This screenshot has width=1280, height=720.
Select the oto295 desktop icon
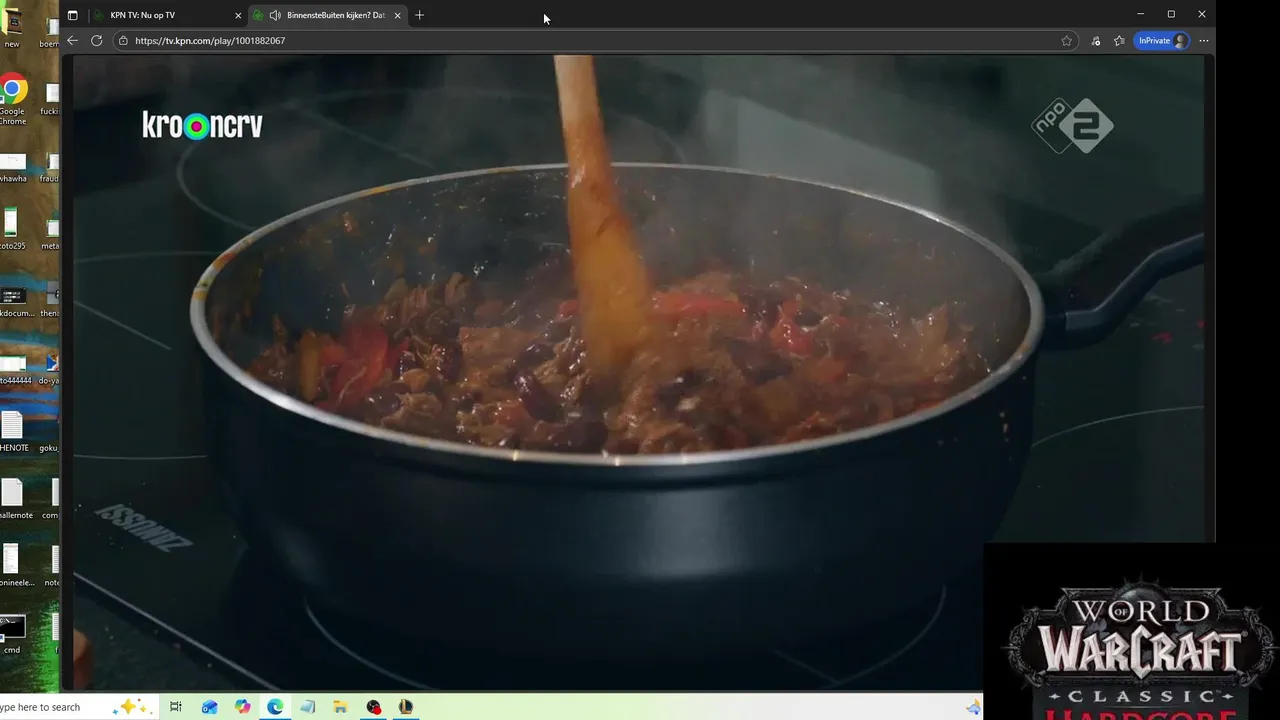pos(12,229)
